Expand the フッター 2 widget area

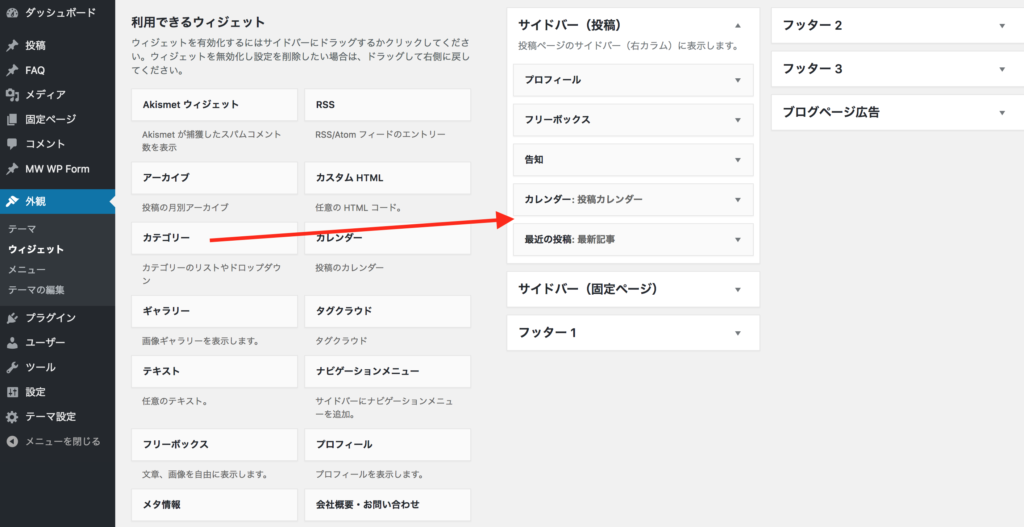1002,25
